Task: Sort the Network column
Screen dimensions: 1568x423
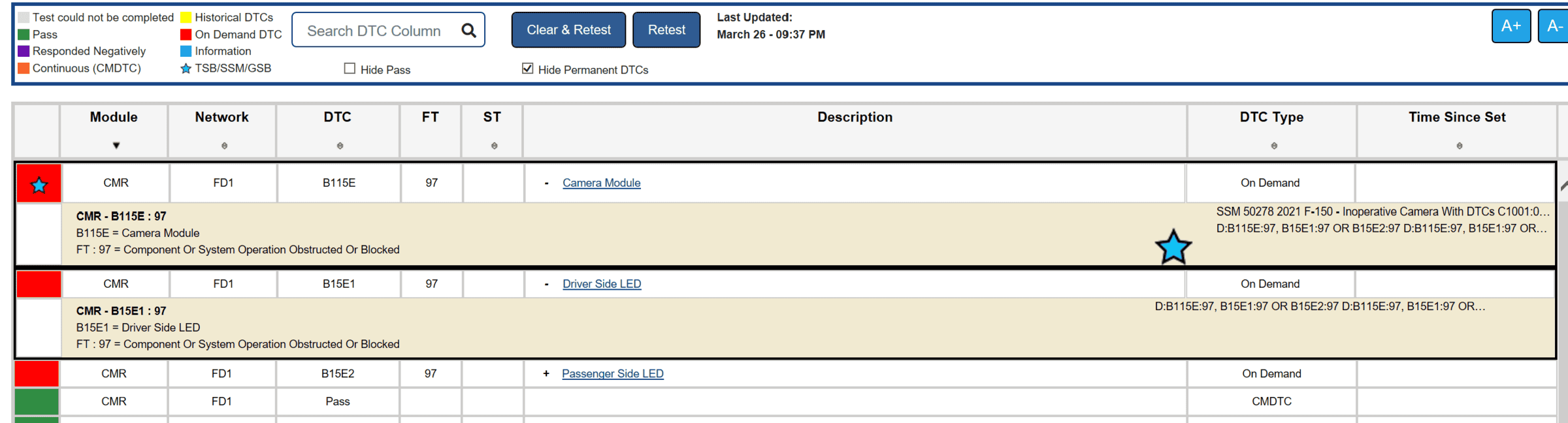Action: pyautogui.click(x=224, y=146)
